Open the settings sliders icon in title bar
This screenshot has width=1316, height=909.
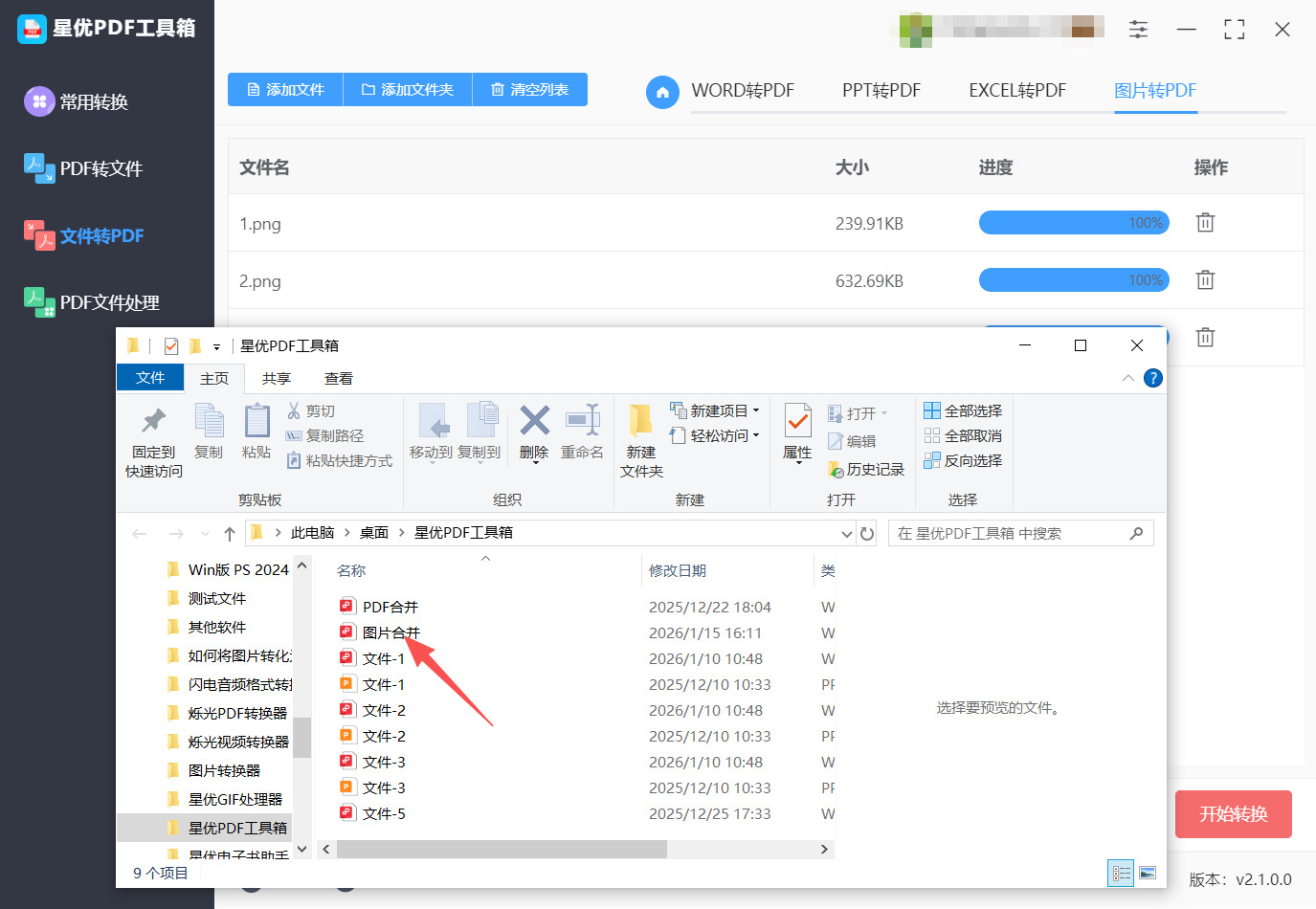pos(1138,30)
